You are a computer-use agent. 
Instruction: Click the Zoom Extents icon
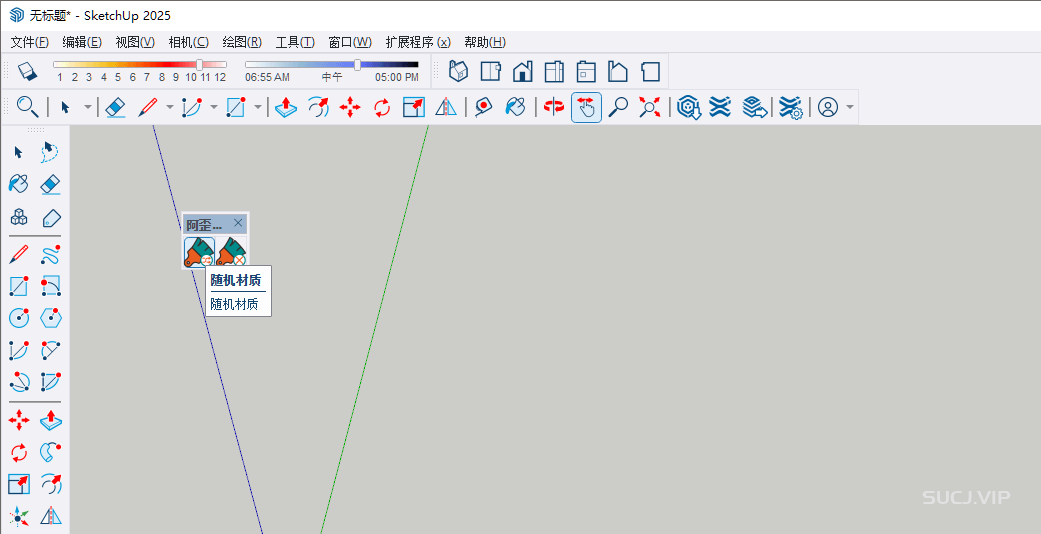650,107
